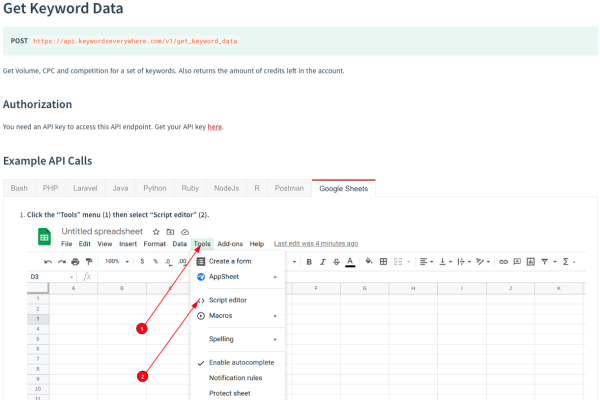This screenshot has height=400, width=600.
Task: Click the text wrapping icon
Action: [461, 262]
